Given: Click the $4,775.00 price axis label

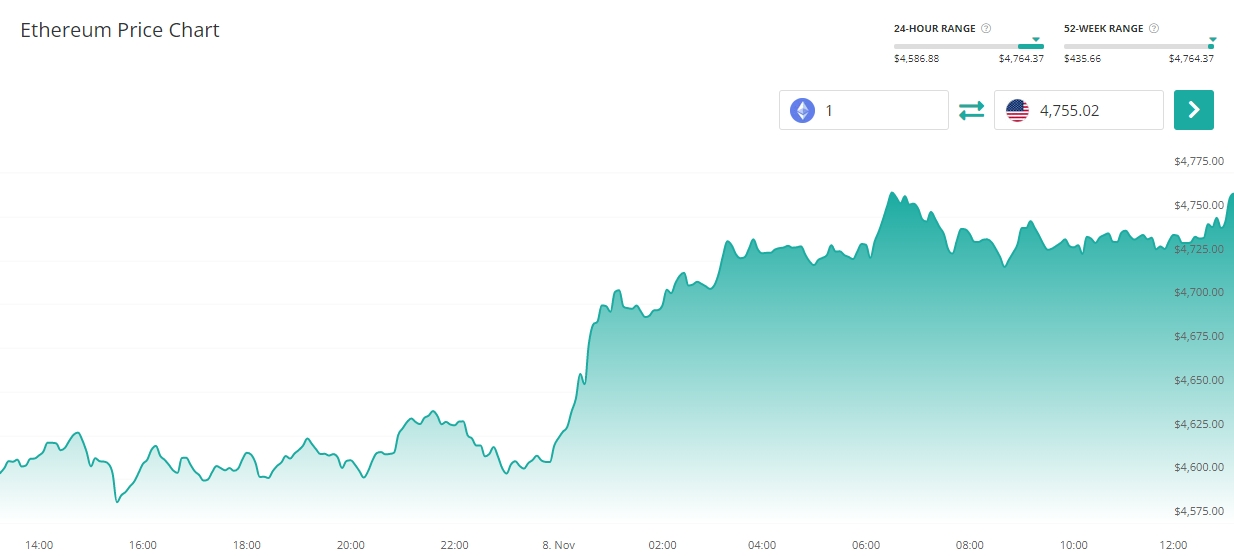Looking at the screenshot, I should [1198, 161].
